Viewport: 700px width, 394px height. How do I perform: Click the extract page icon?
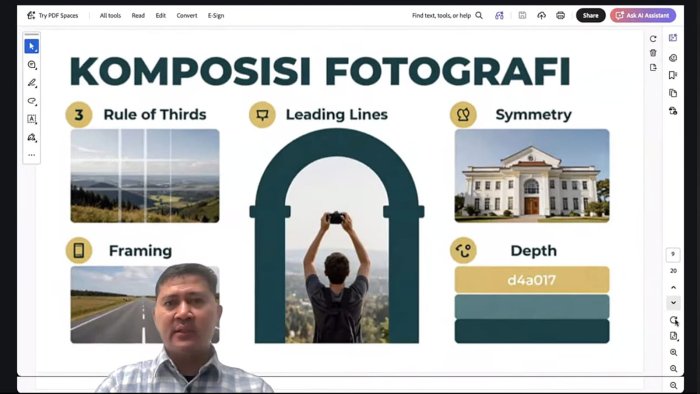pyautogui.click(x=653, y=67)
